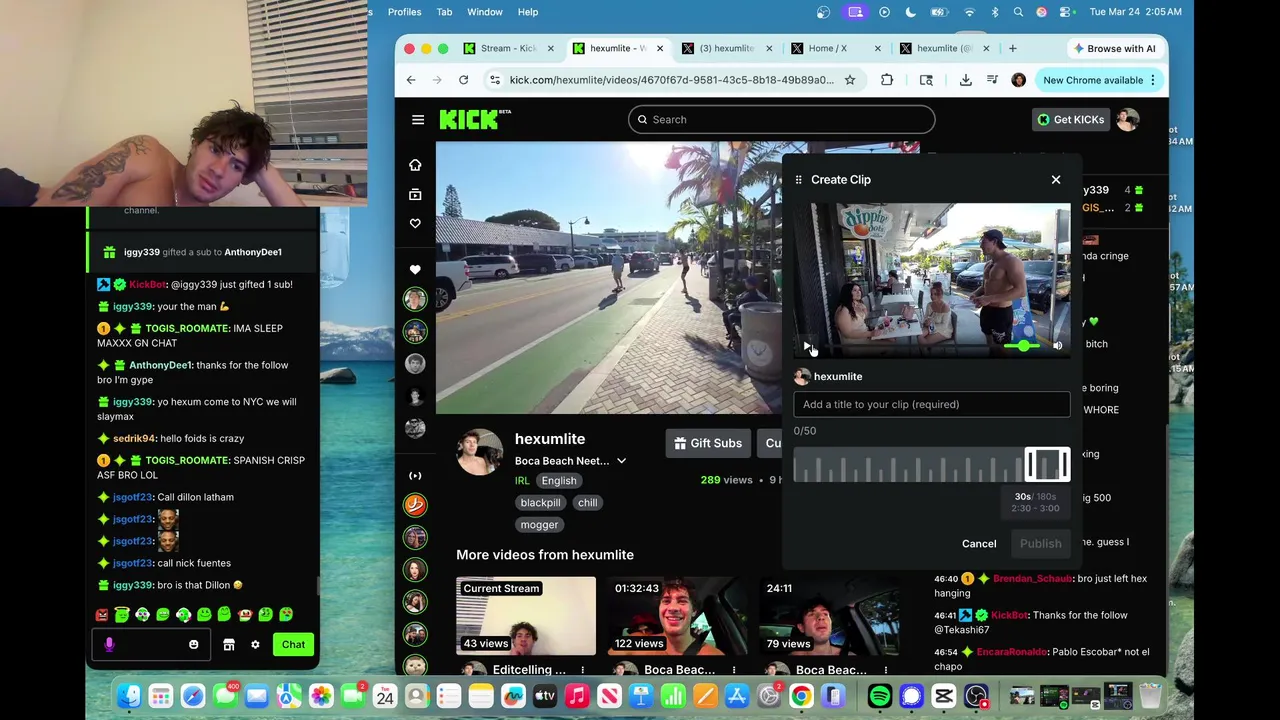Go back in Chrome
Image resolution: width=1280 pixels, height=720 pixels.
click(x=411, y=80)
